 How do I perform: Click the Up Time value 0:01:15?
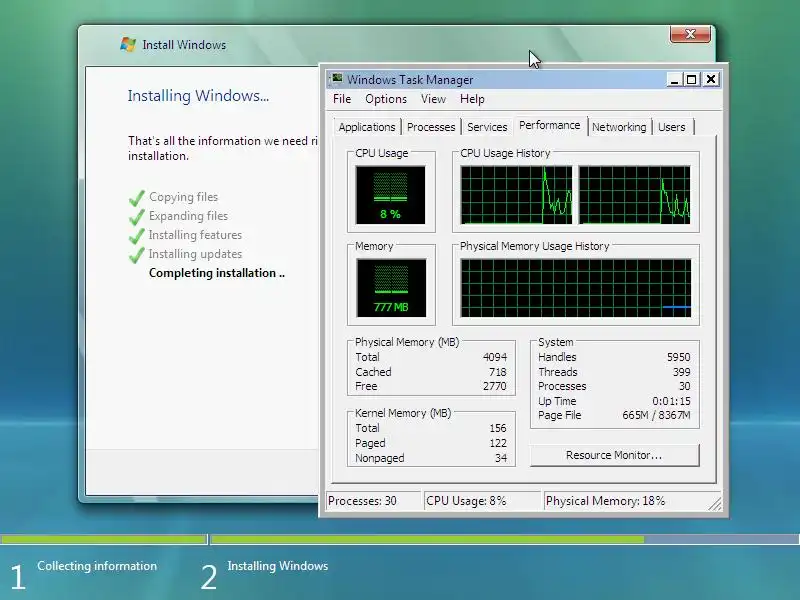[x=671, y=401]
